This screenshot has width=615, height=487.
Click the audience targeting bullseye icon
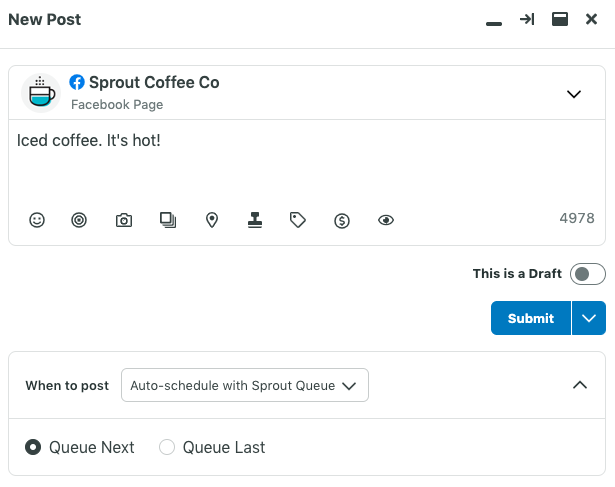coord(79,220)
